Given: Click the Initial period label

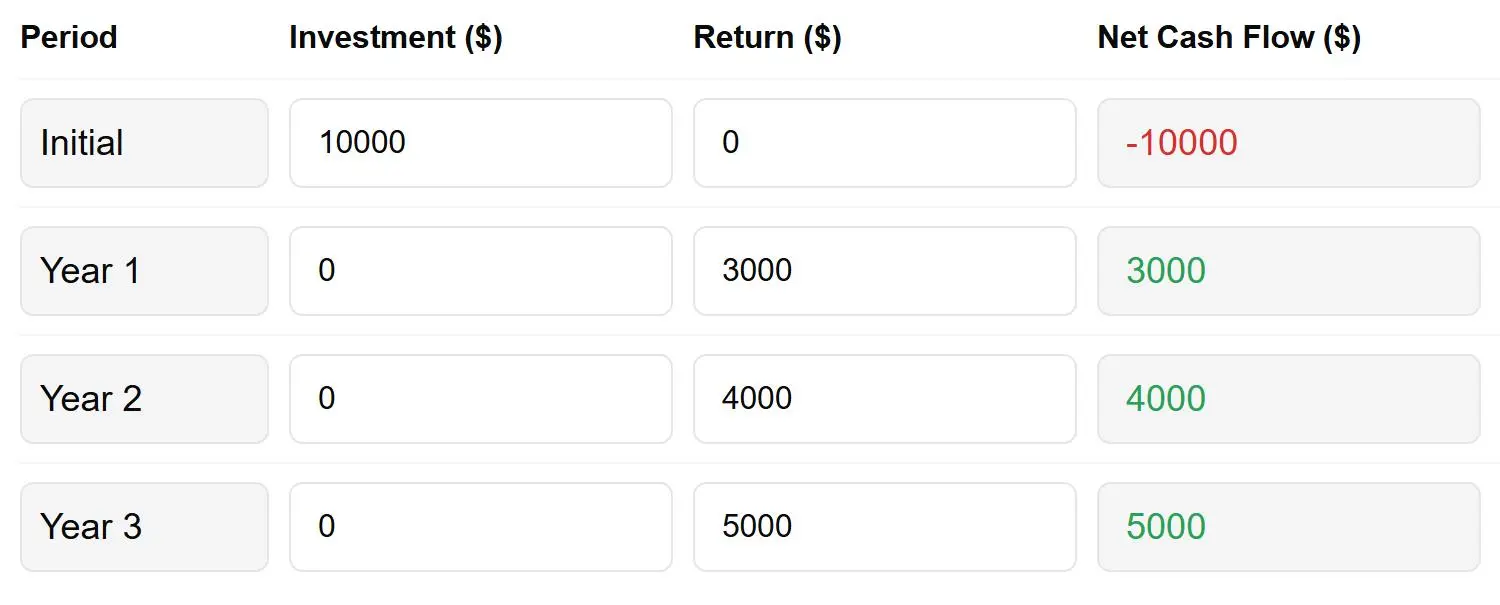Looking at the screenshot, I should point(144,142).
